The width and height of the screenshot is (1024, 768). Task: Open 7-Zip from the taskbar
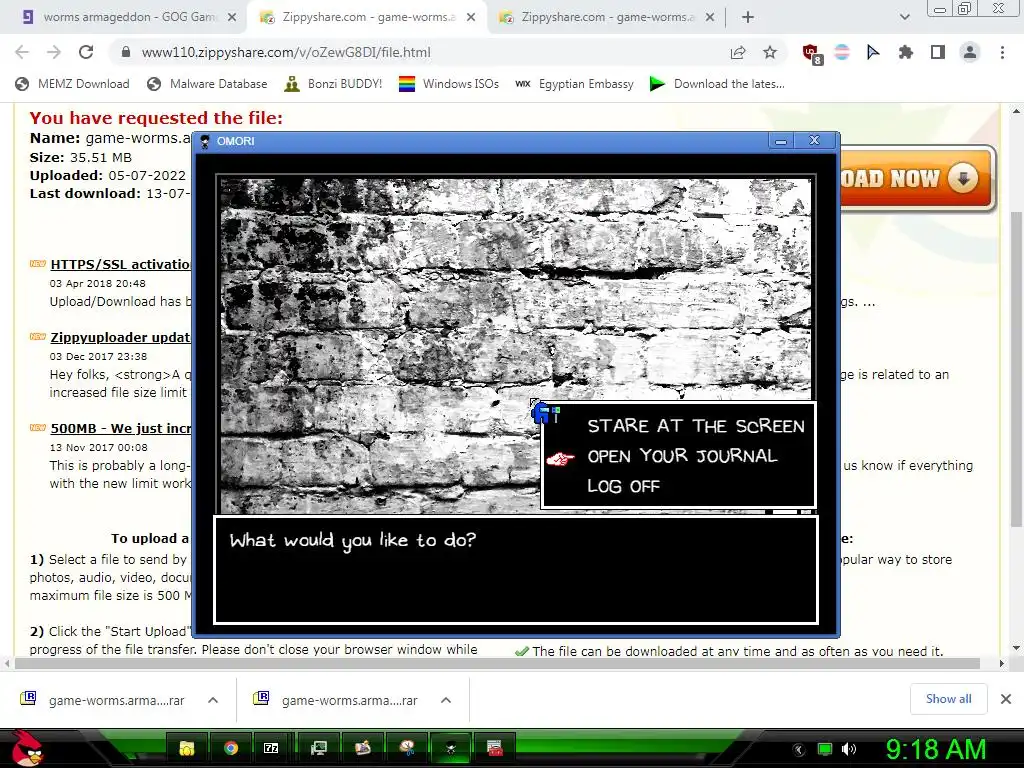(271, 748)
